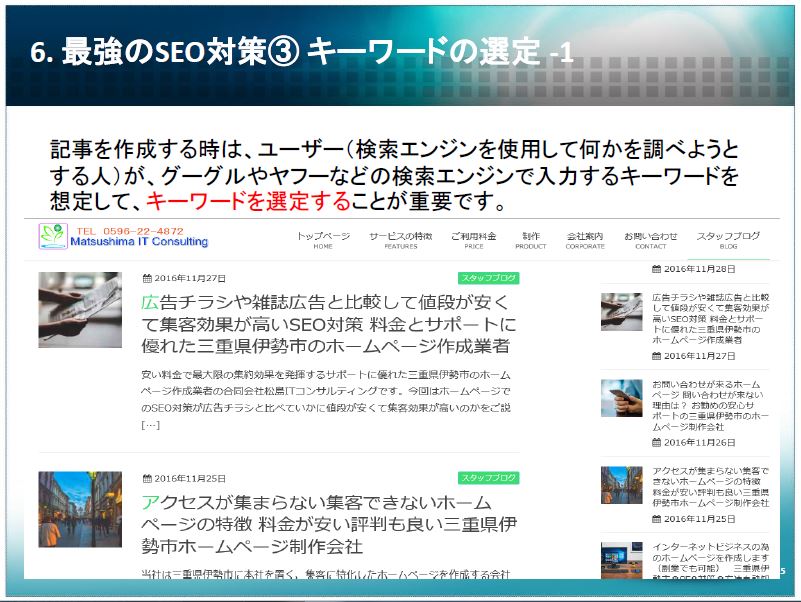This screenshot has height=602, width=801.
Task: Open 会社案内 (CORPORATE) menu item
Action: [x=585, y=240]
